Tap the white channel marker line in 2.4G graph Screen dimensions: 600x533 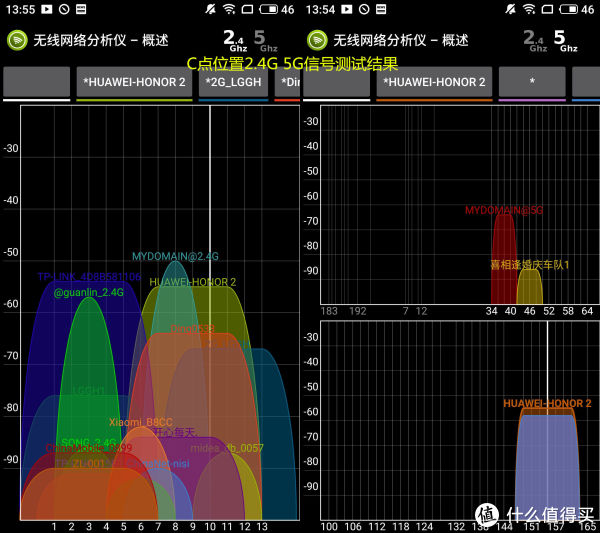point(210,313)
